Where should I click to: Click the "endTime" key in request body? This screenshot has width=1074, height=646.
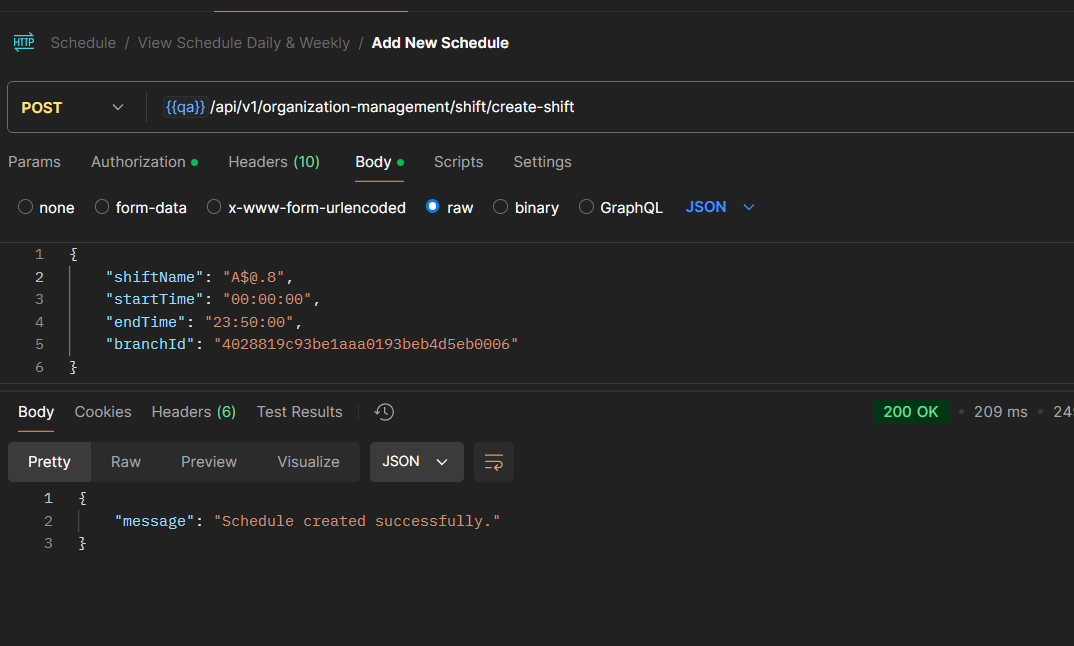pos(145,322)
